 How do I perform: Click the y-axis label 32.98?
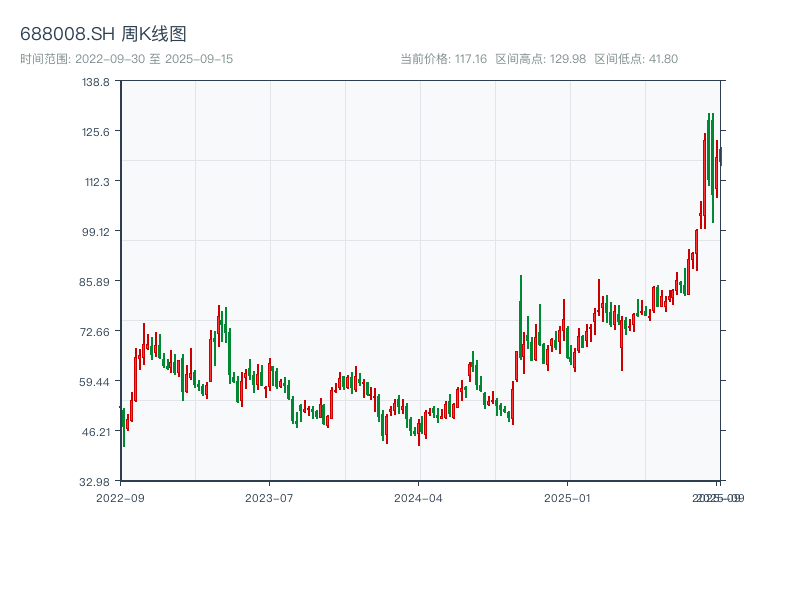(94, 482)
